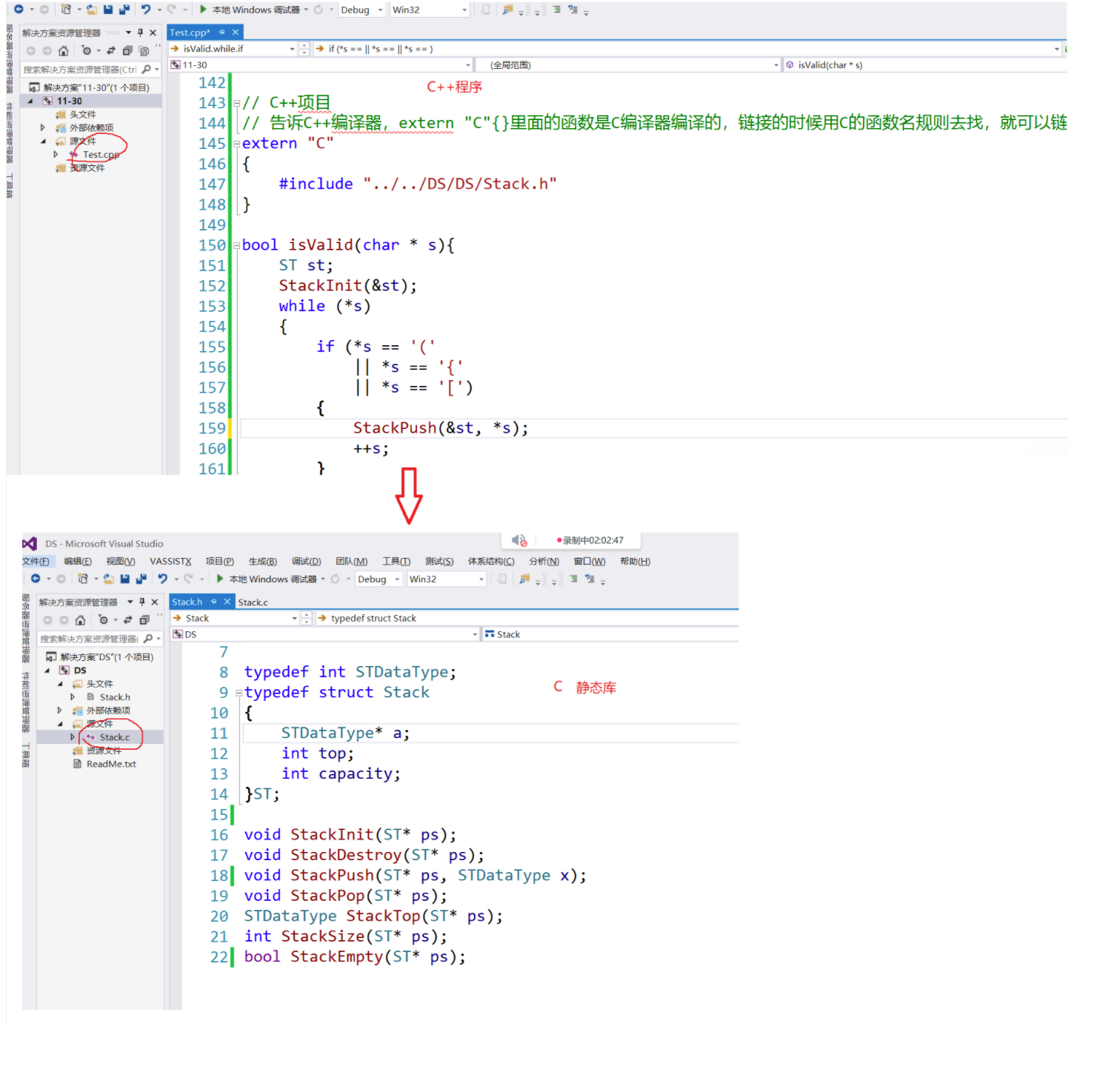Expand 外部依赖项 in DS project

click(x=59, y=710)
